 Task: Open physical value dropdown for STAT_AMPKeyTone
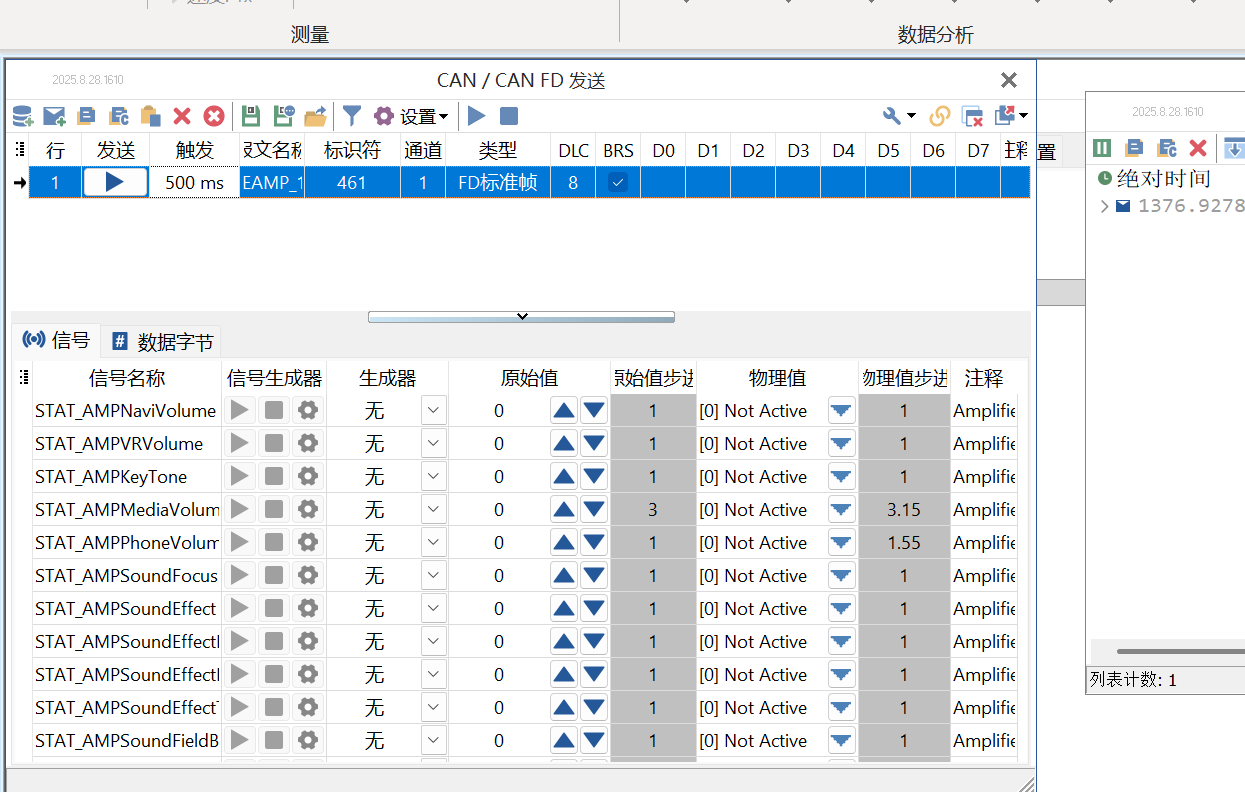coord(842,476)
